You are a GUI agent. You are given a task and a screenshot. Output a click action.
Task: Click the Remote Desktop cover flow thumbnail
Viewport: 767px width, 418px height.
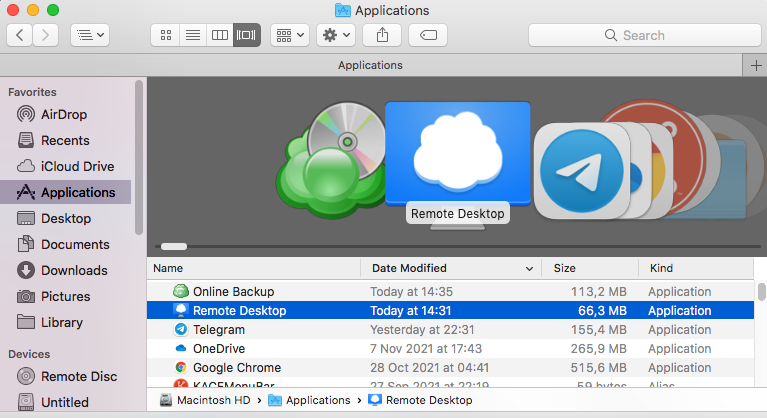click(x=458, y=154)
